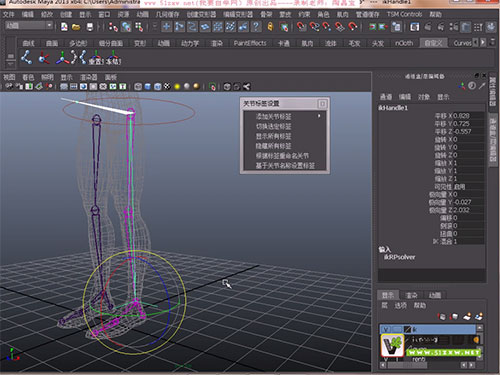Click the ikHandle1 object name
The width and height of the screenshot is (500, 375).
tap(393, 108)
